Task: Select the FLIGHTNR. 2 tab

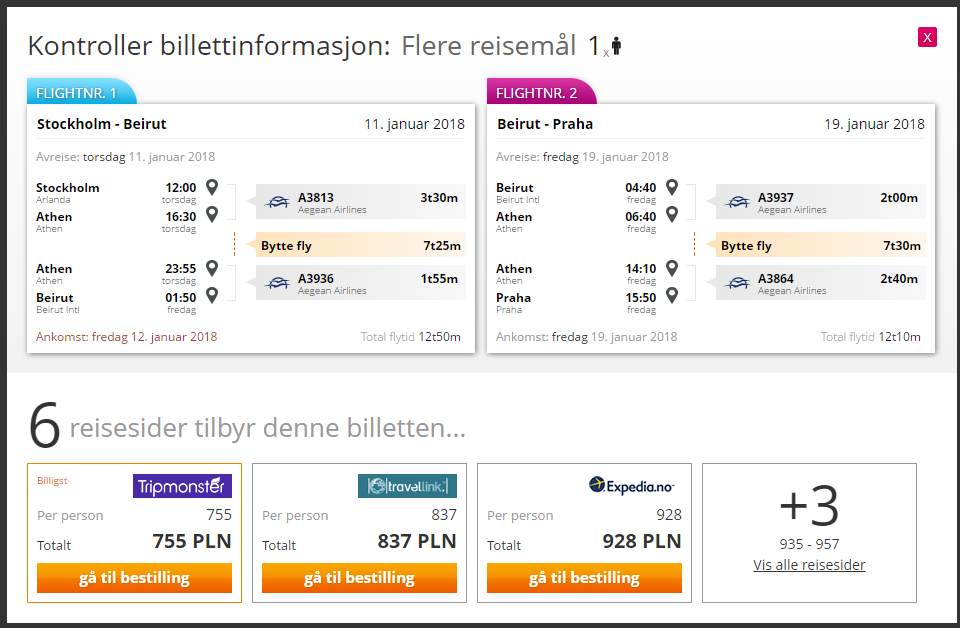Action: coord(541,92)
